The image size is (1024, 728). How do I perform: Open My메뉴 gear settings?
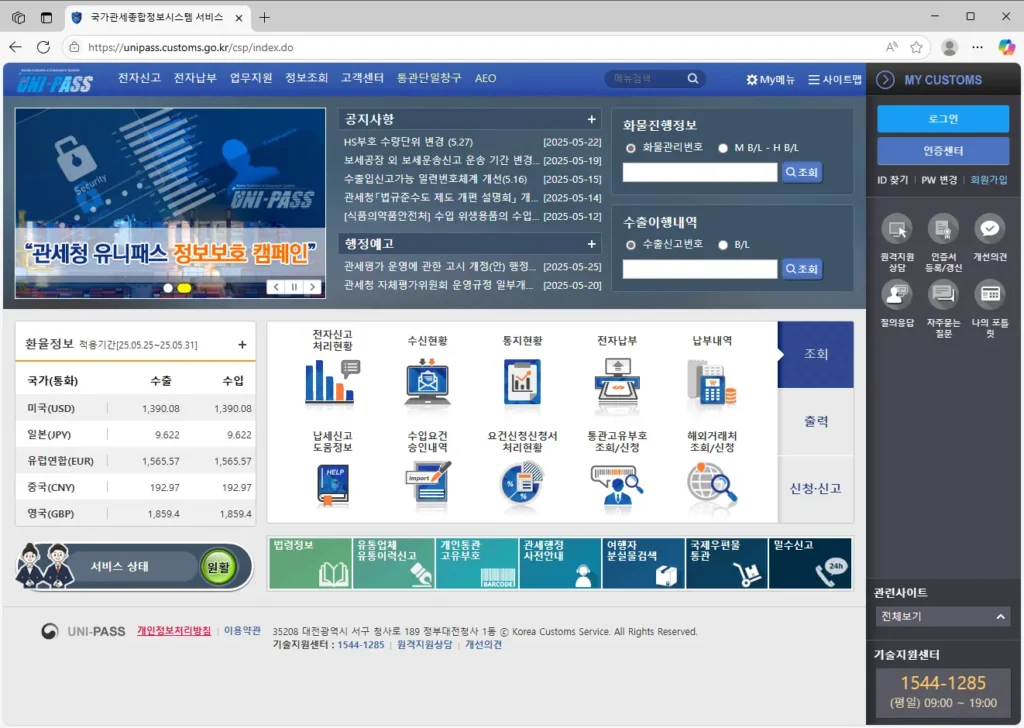pos(771,80)
